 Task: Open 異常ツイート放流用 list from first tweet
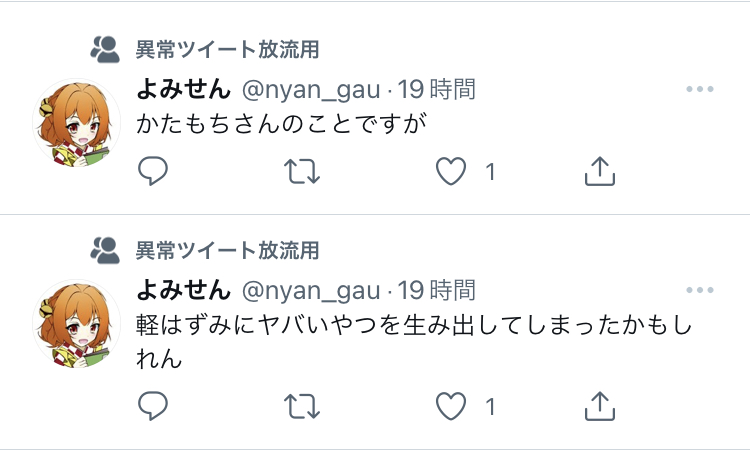pyautogui.click(x=227, y=49)
